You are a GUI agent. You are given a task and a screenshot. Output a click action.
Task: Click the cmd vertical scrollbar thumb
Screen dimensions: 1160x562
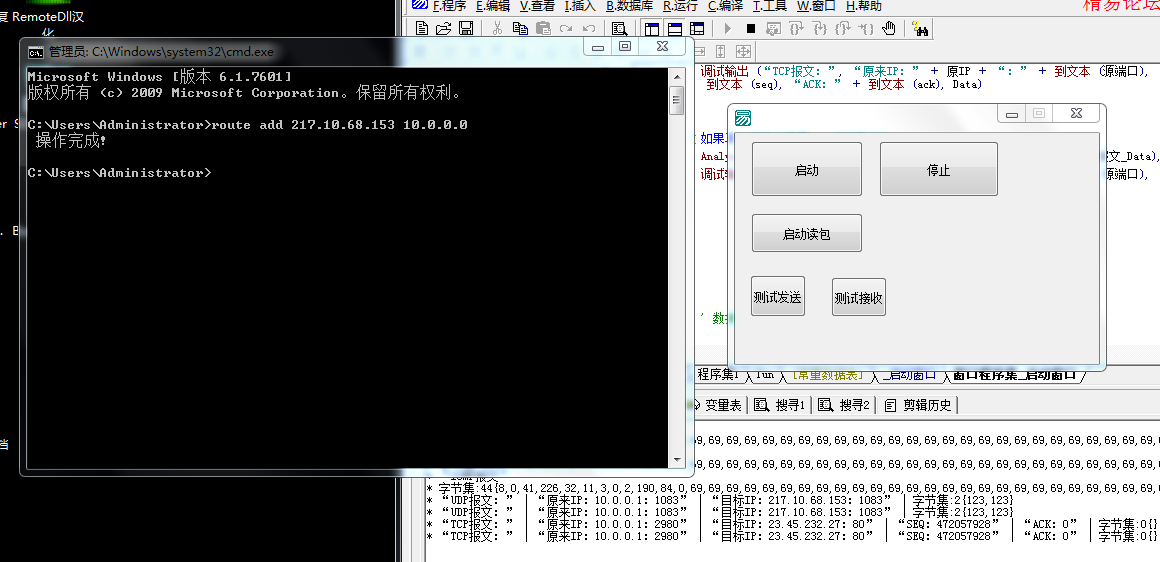tap(676, 100)
